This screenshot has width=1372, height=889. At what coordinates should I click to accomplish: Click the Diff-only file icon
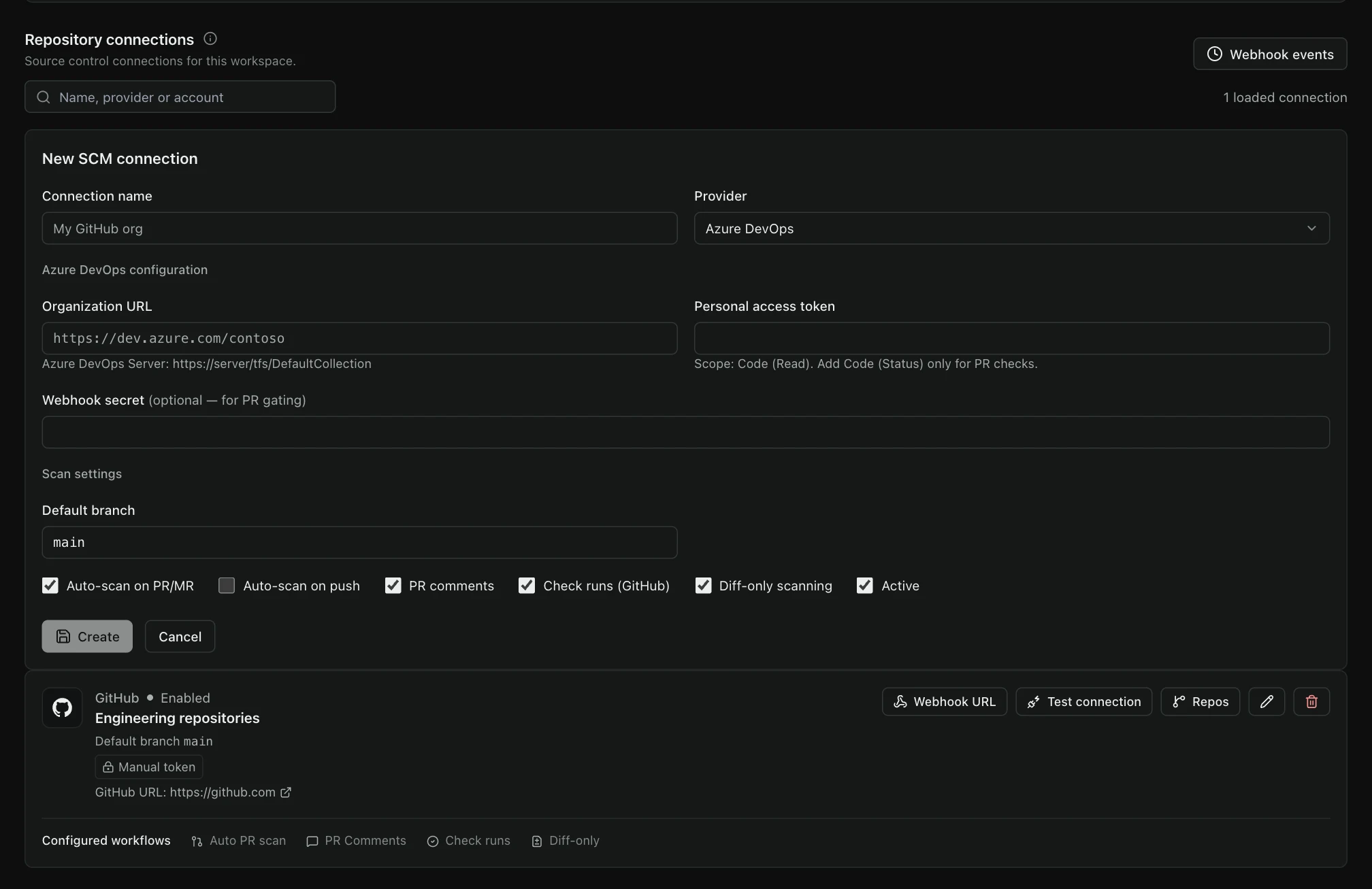pyautogui.click(x=537, y=841)
